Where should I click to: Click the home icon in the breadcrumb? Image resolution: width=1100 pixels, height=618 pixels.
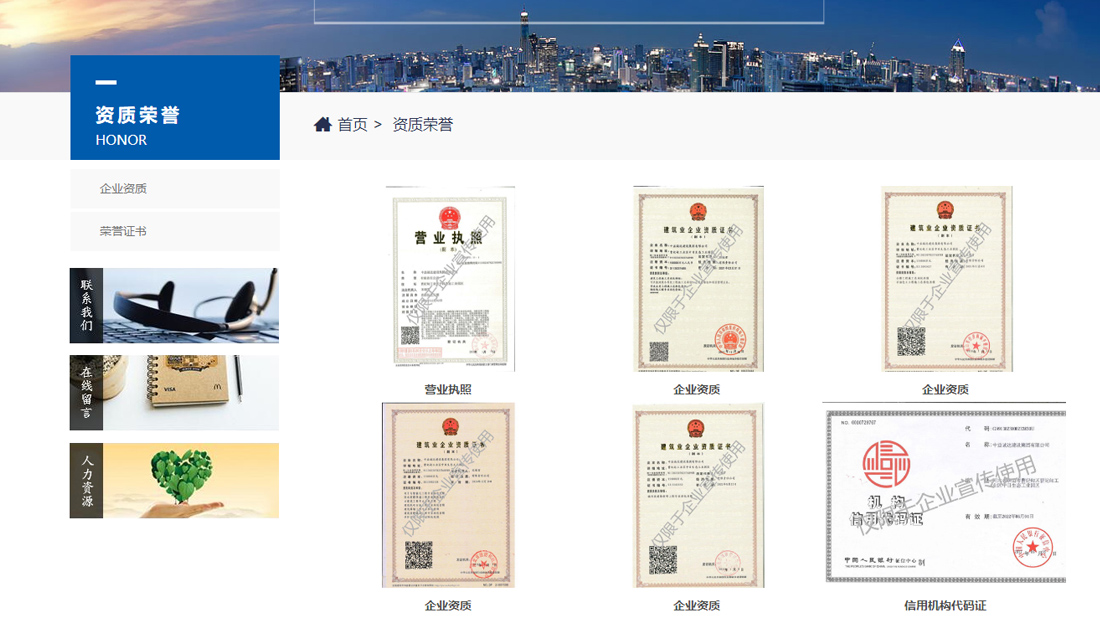pos(322,125)
